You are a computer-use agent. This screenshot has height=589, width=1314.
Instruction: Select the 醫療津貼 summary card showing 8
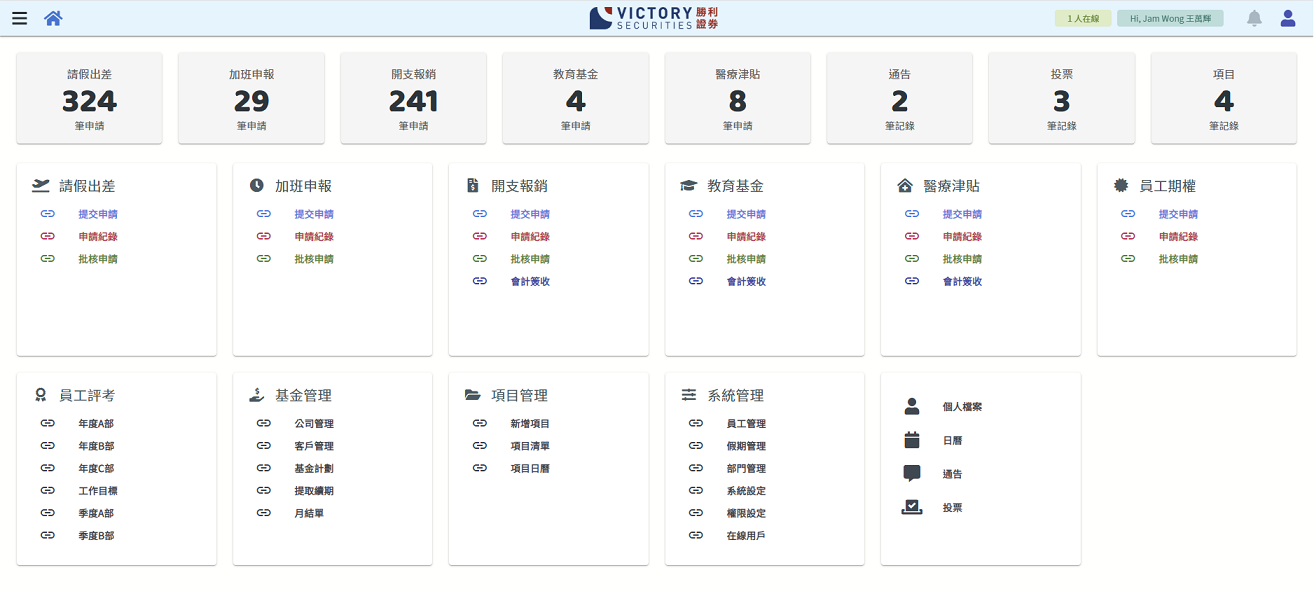click(737, 99)
